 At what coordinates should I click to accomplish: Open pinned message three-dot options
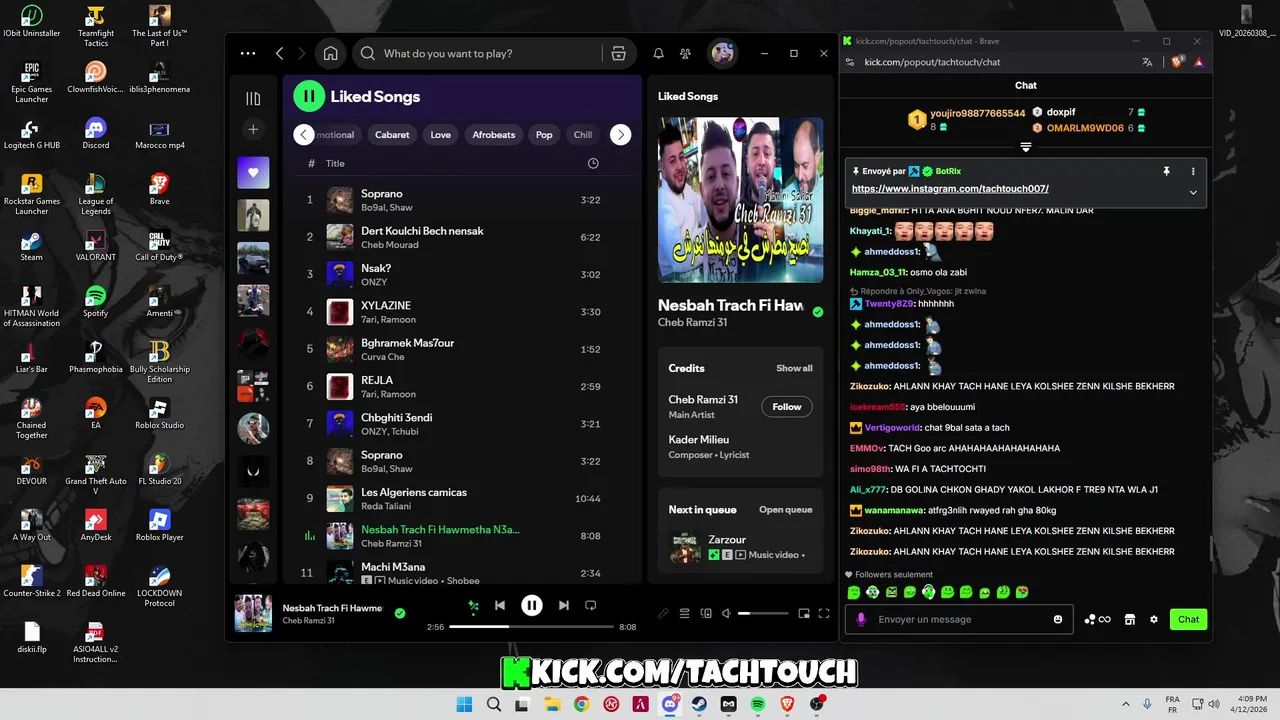coord(1193,172)
